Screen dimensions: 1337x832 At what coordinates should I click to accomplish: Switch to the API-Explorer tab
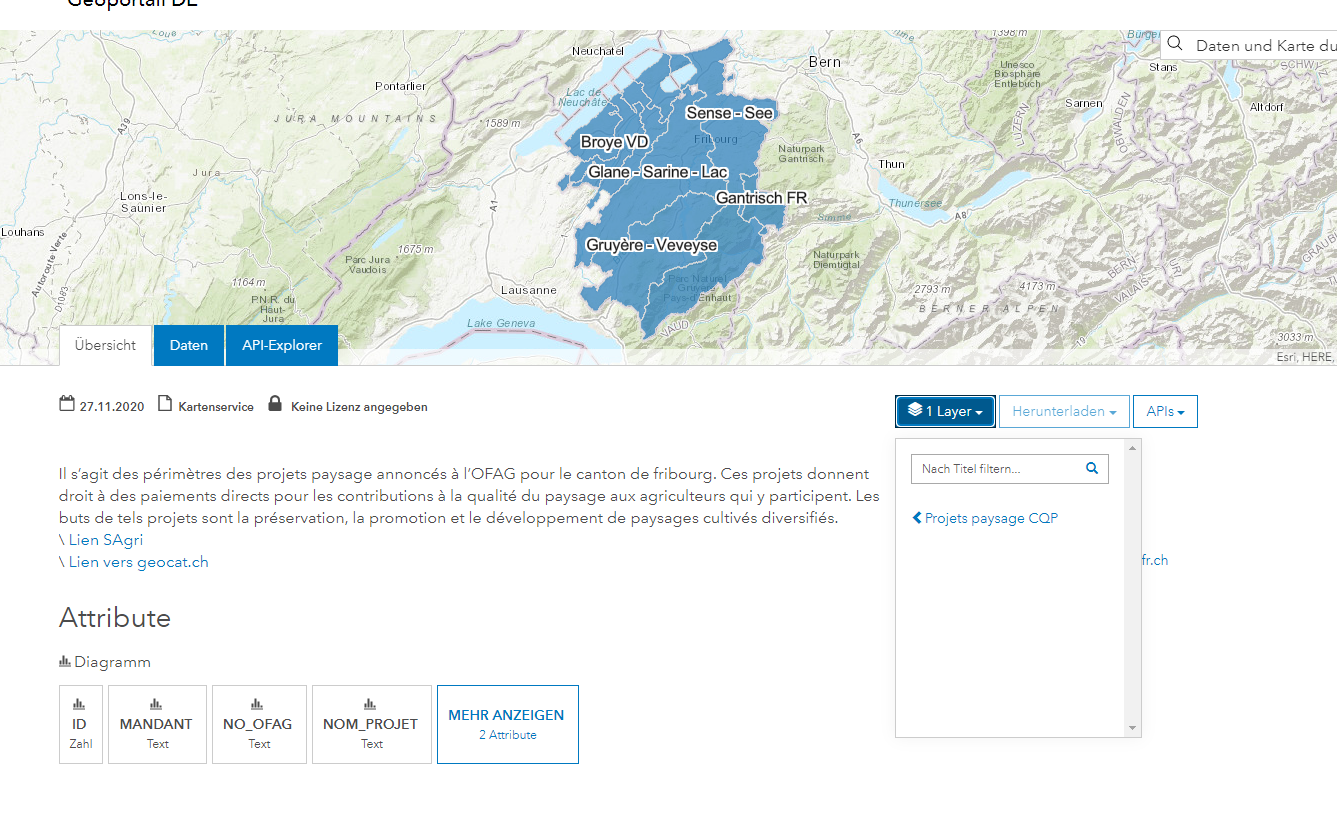[x=282, y=345]
